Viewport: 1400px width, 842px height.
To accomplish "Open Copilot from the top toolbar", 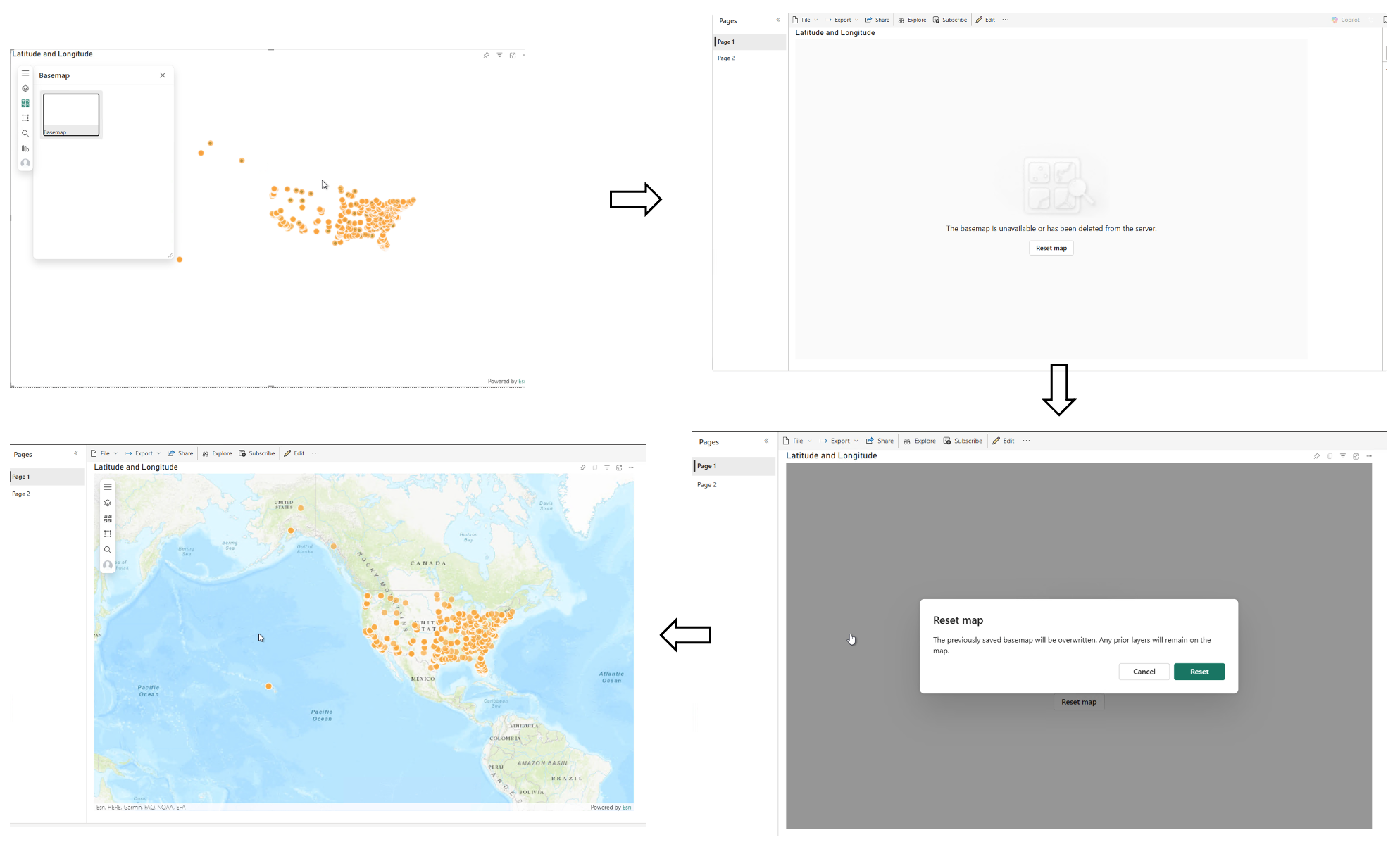I will [x=1346, y=19].
